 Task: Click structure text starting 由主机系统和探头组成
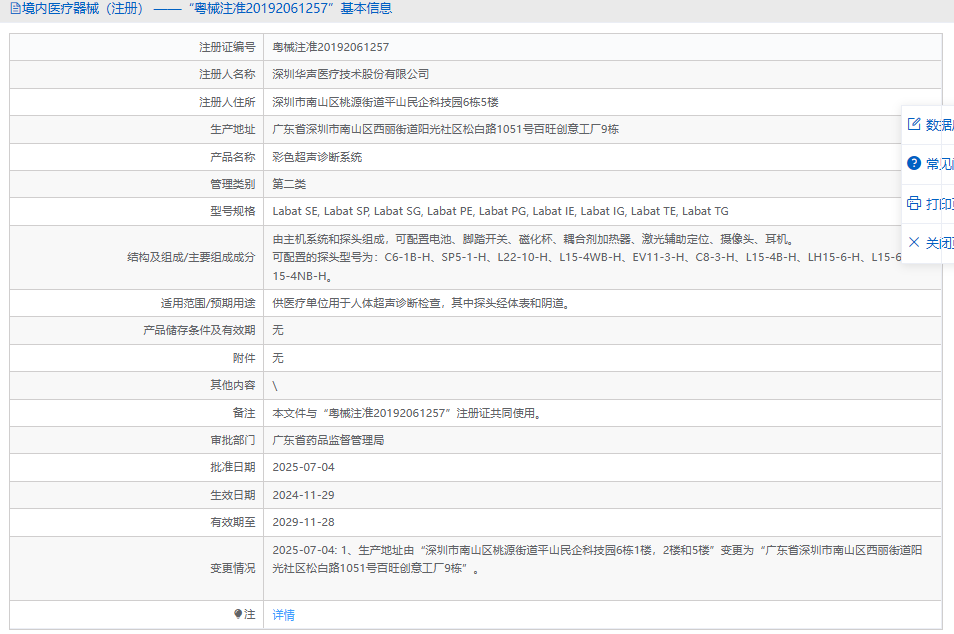532,239
